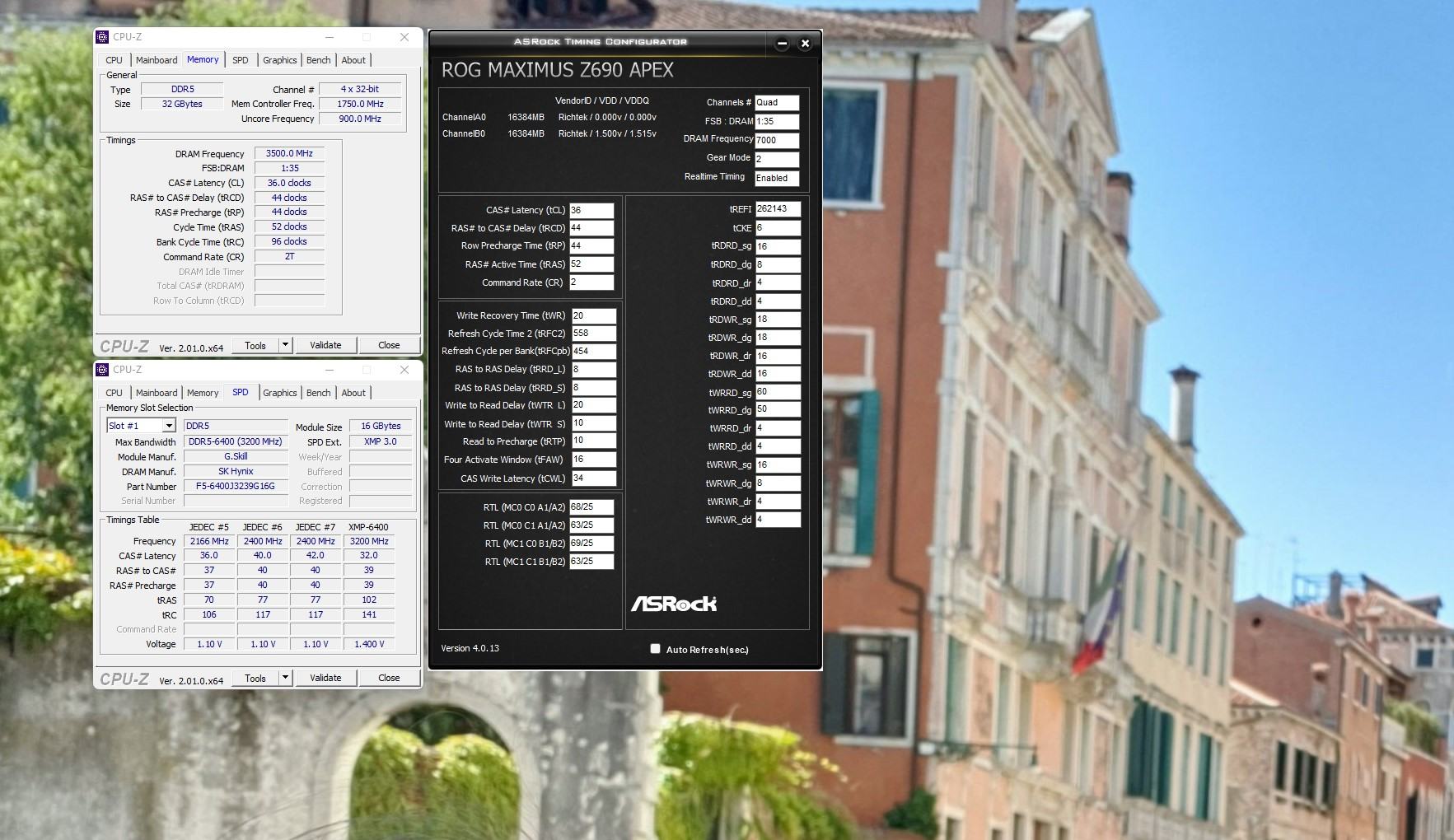
Task: Click the RTL (MC1 C1 B1/B2) field
Action: point(591,562)
